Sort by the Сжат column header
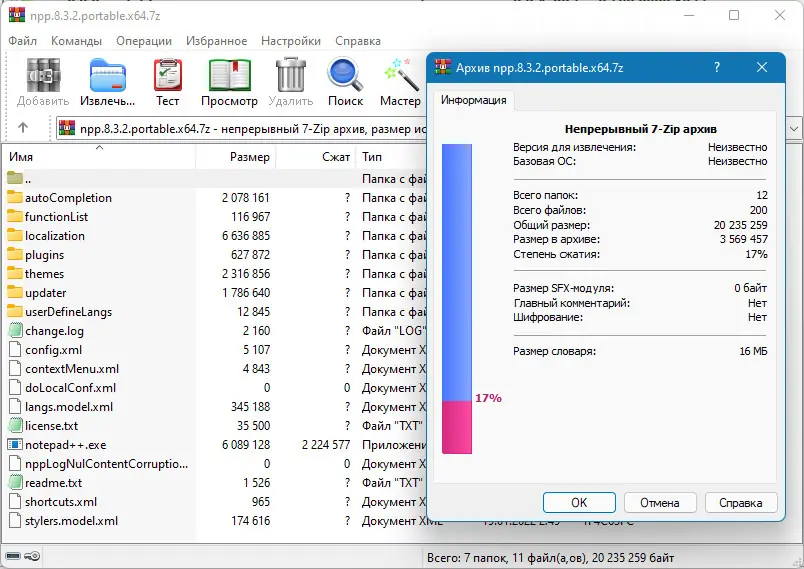This screenshot has width=804, height=569. [316, 157]
